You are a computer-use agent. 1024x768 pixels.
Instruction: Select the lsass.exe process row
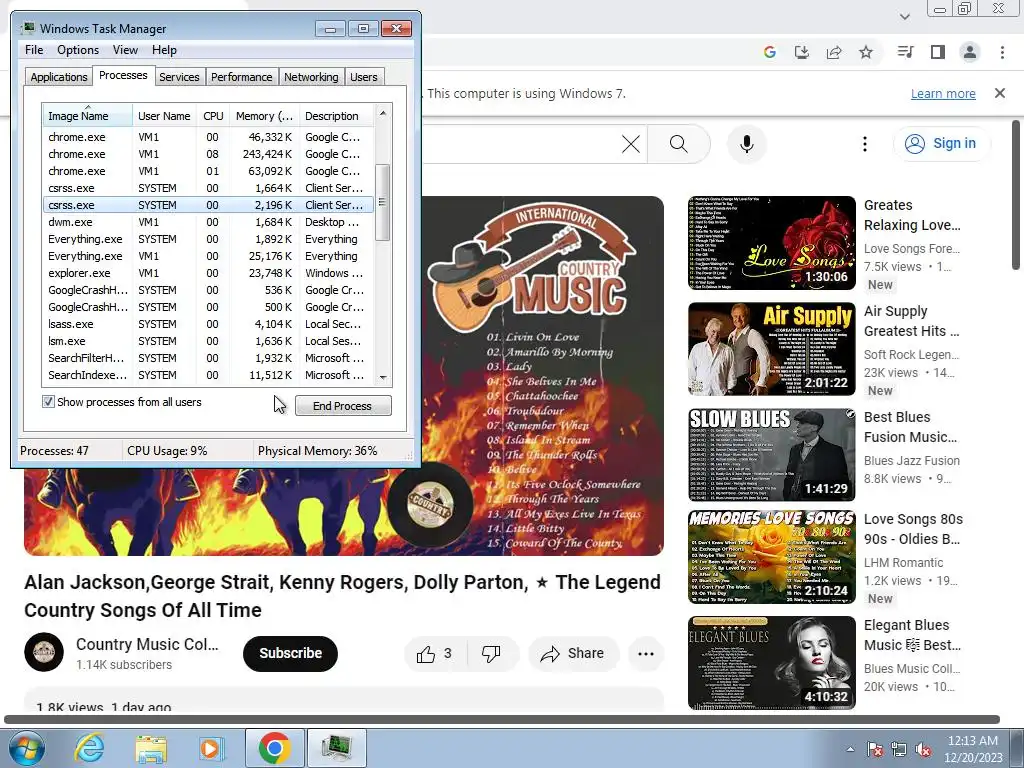click(x=208, y=324)
